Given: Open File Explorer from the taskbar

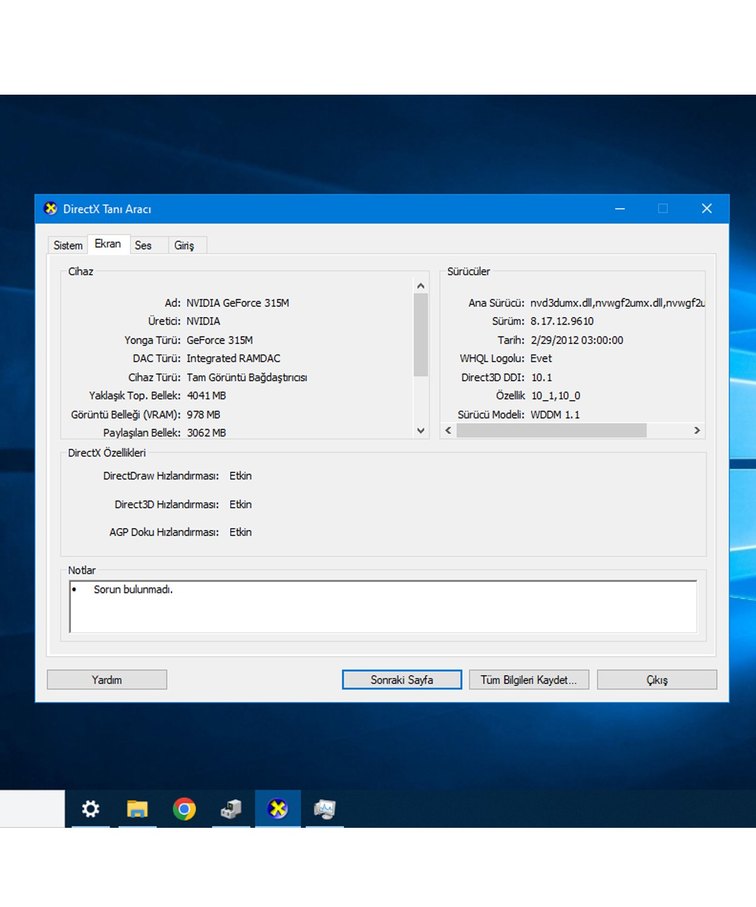Looking at the screenshot, I should 137,808.
